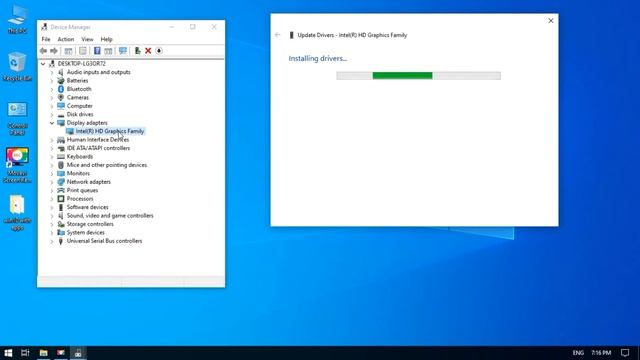Click the 'Network adapters' label text
This screenshot has width=640, height=360.
coord(89,182)
